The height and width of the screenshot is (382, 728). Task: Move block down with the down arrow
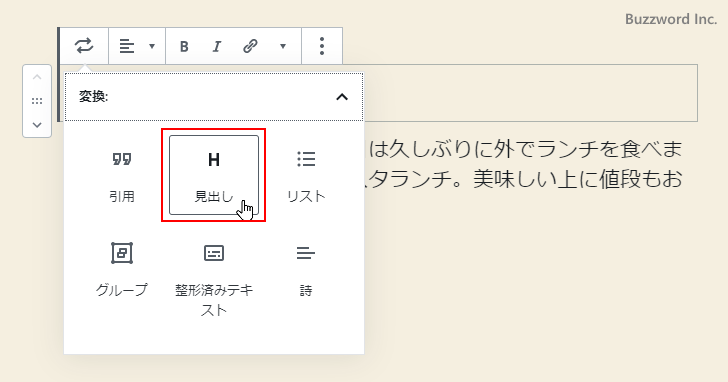[37, 125]
